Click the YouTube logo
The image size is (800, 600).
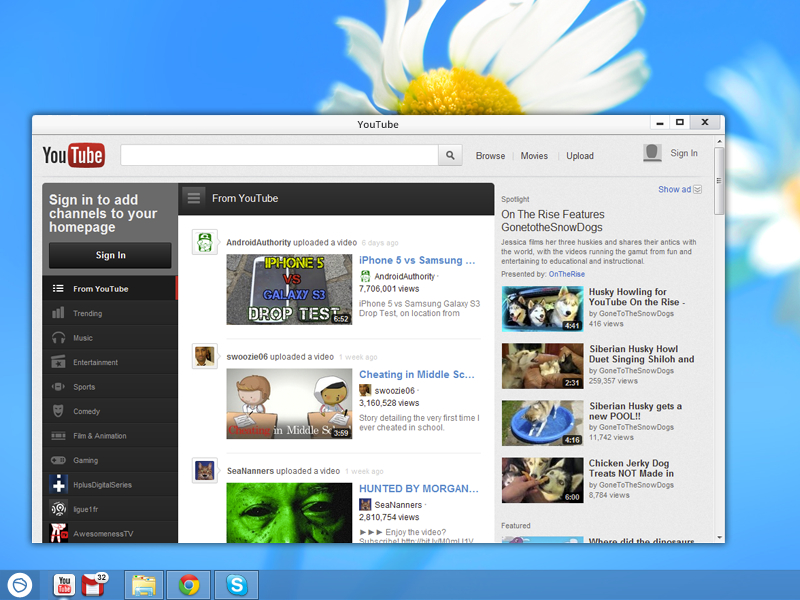coord(73,155)
